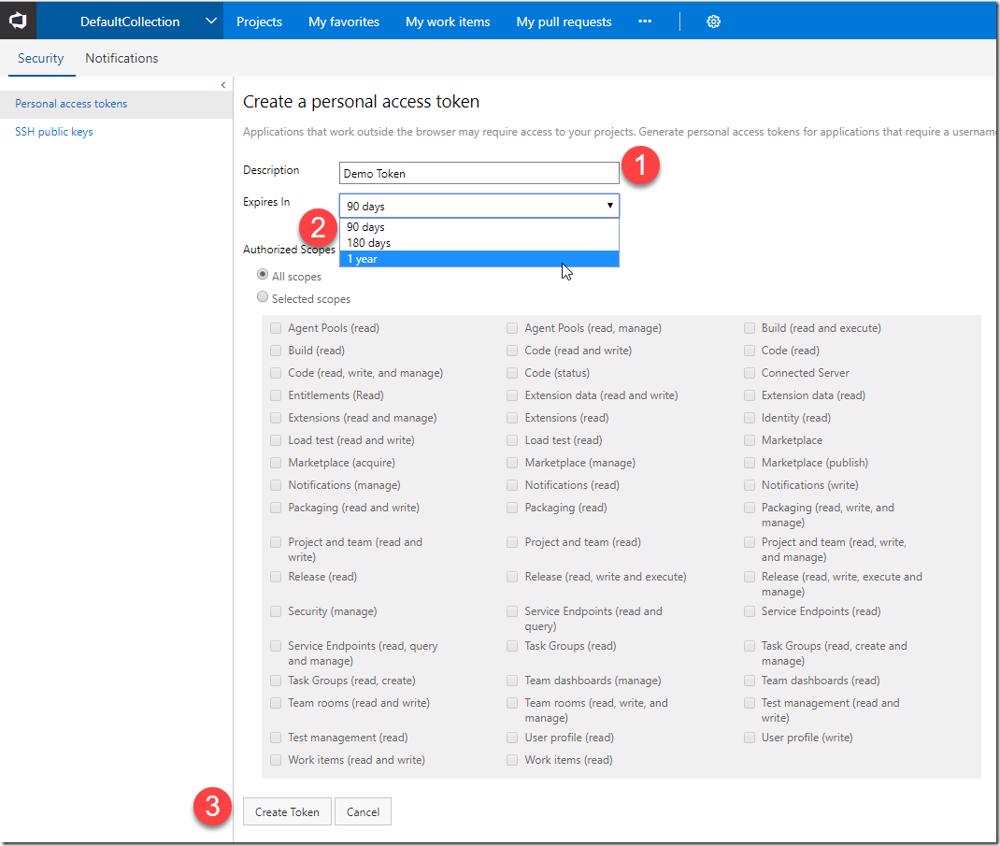Open the Expires In dropdown
1000x846 pixels.
(479, 206)
